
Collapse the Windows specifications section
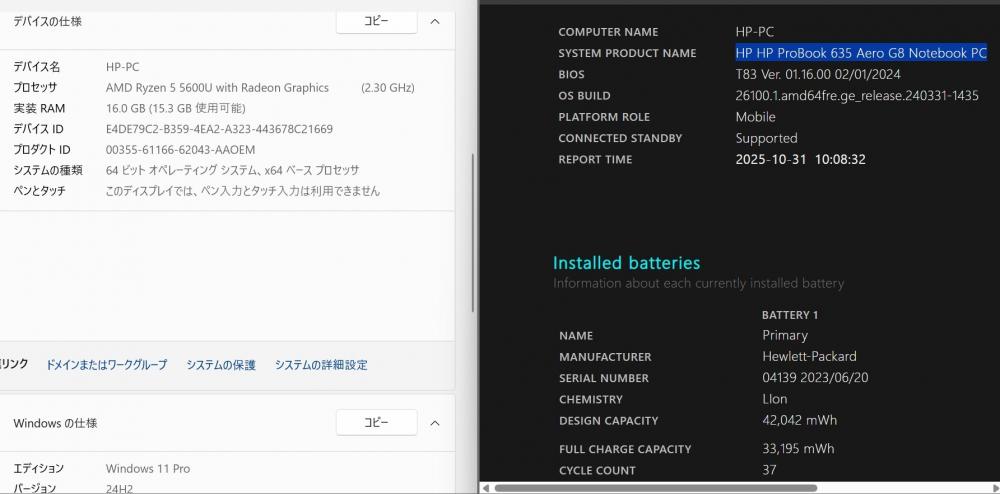435,423
